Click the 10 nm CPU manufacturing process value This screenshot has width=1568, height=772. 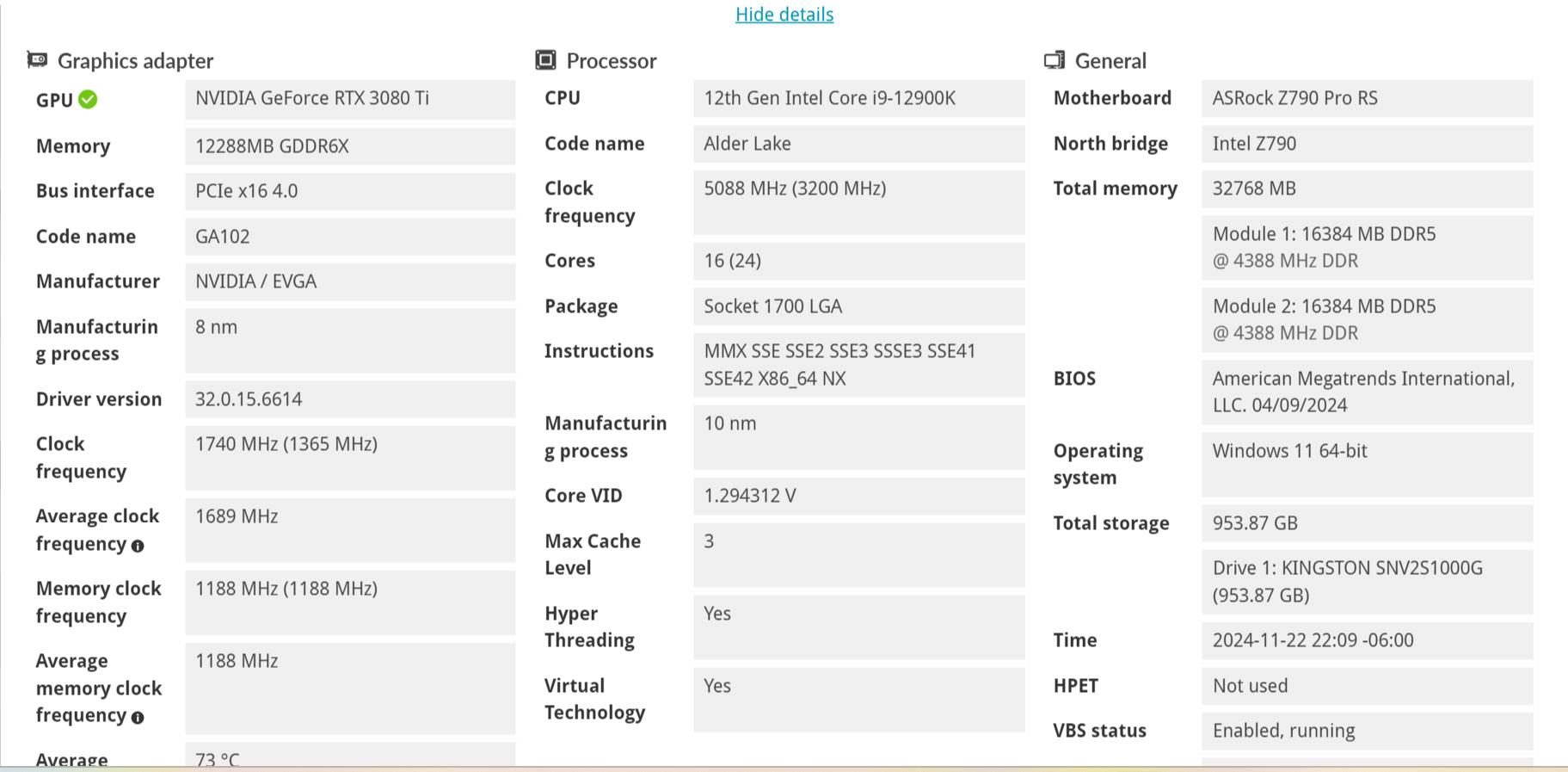[859, 437]
